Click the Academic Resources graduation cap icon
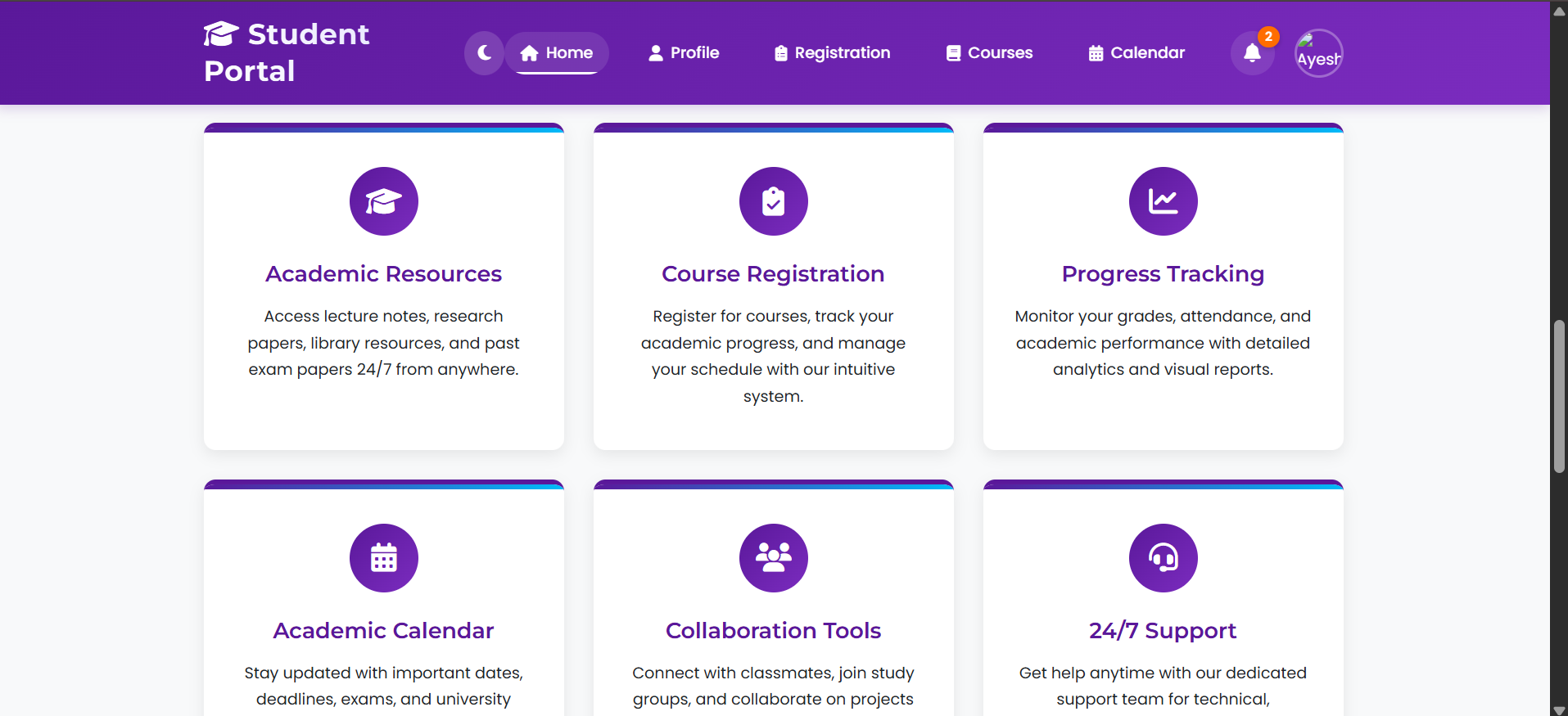This screenshot has height=716, width=1568. (x=384, y=201)
